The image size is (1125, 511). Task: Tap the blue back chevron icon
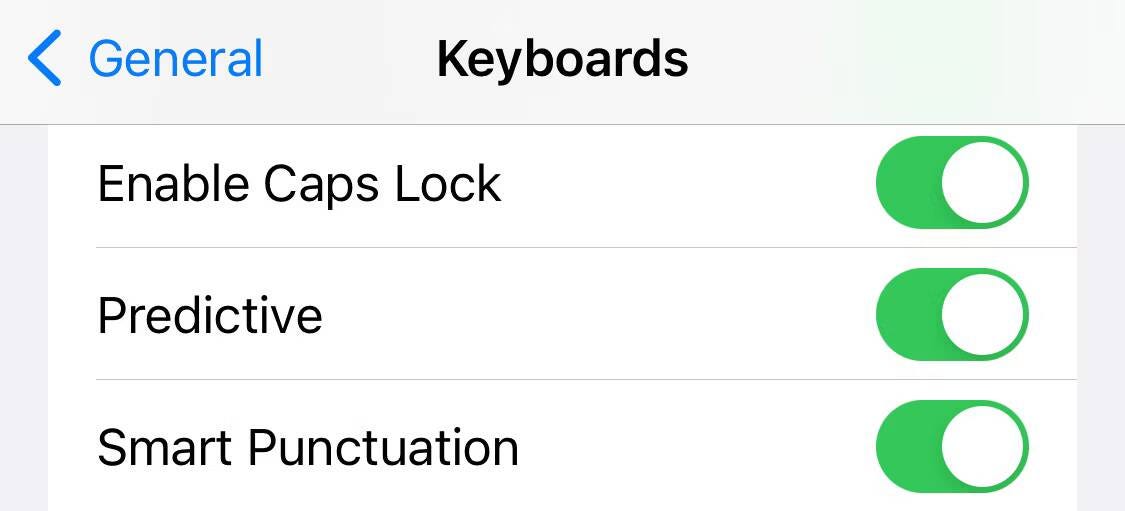(x=44, y=58)
